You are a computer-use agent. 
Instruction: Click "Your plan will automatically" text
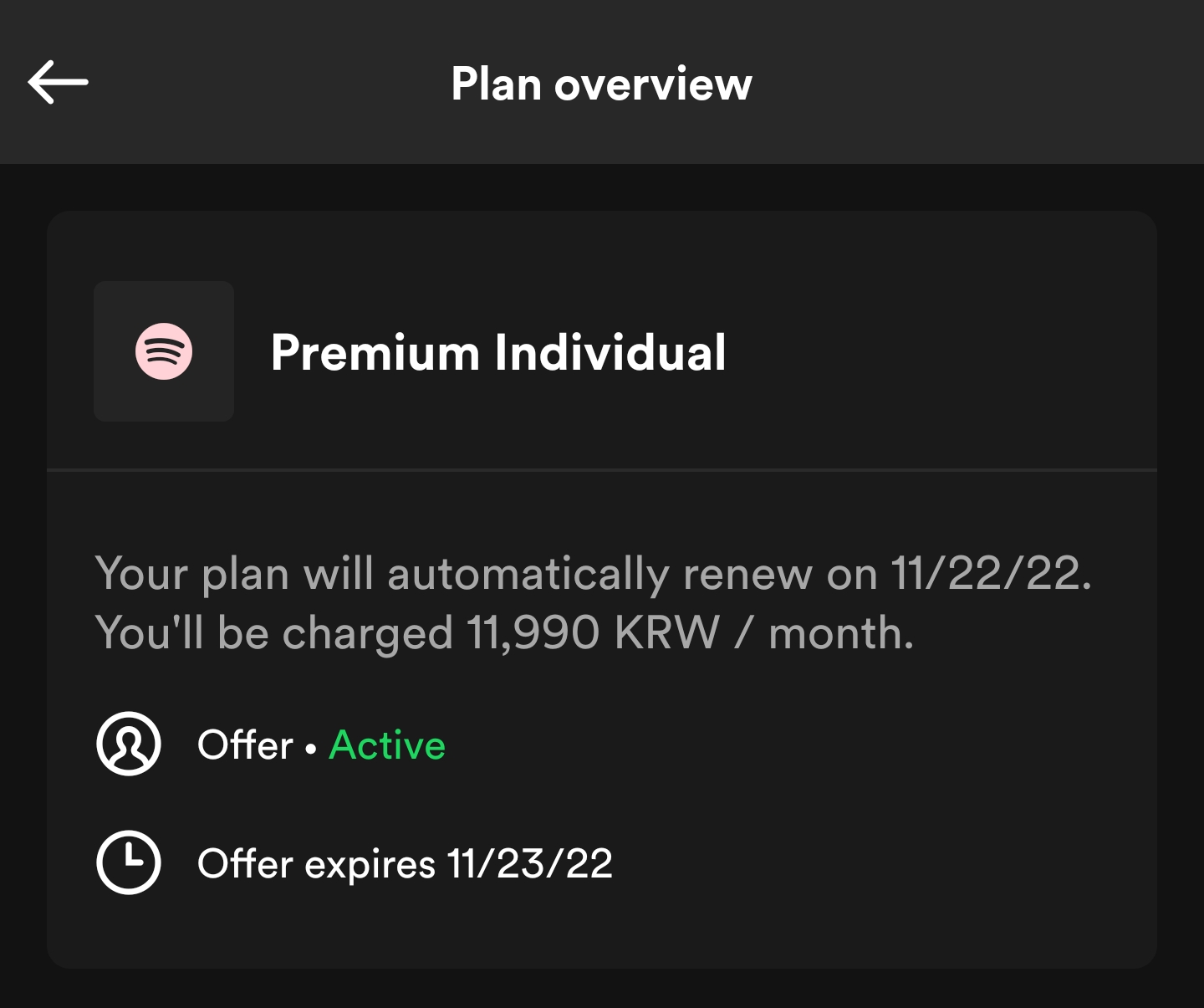[x=381, y=575]
